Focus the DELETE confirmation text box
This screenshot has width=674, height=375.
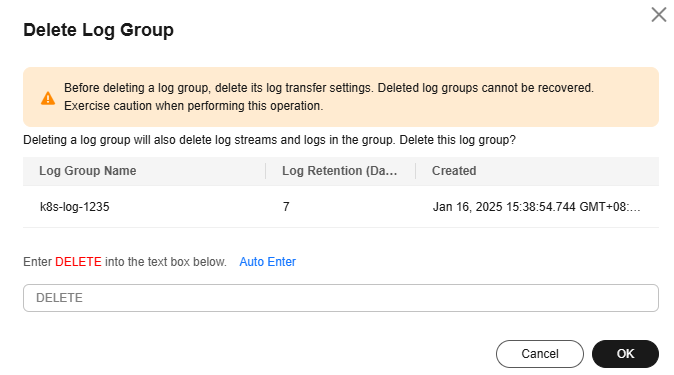point(341,298)
